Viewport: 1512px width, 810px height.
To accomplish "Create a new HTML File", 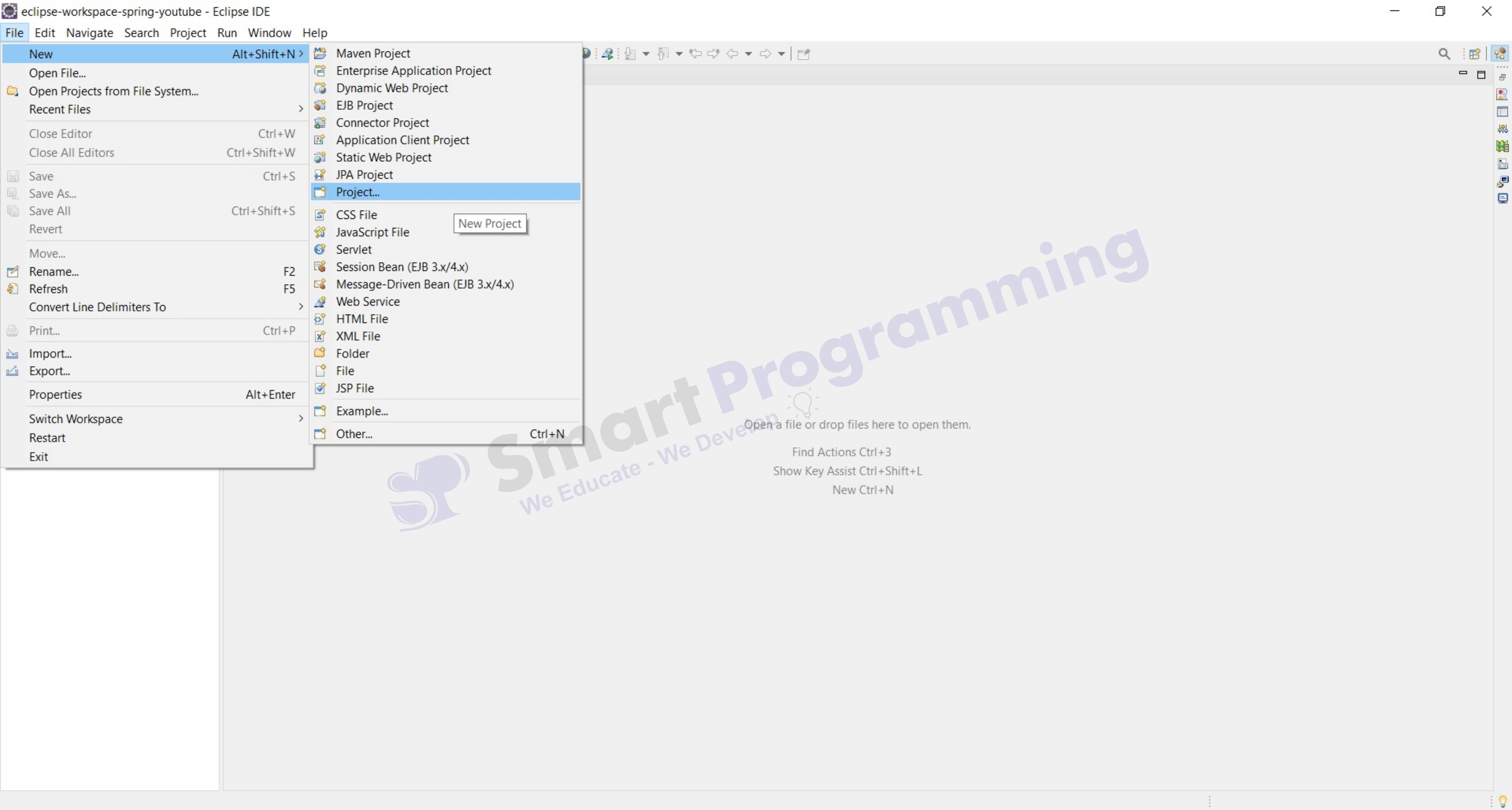I will tap(446, 319).
